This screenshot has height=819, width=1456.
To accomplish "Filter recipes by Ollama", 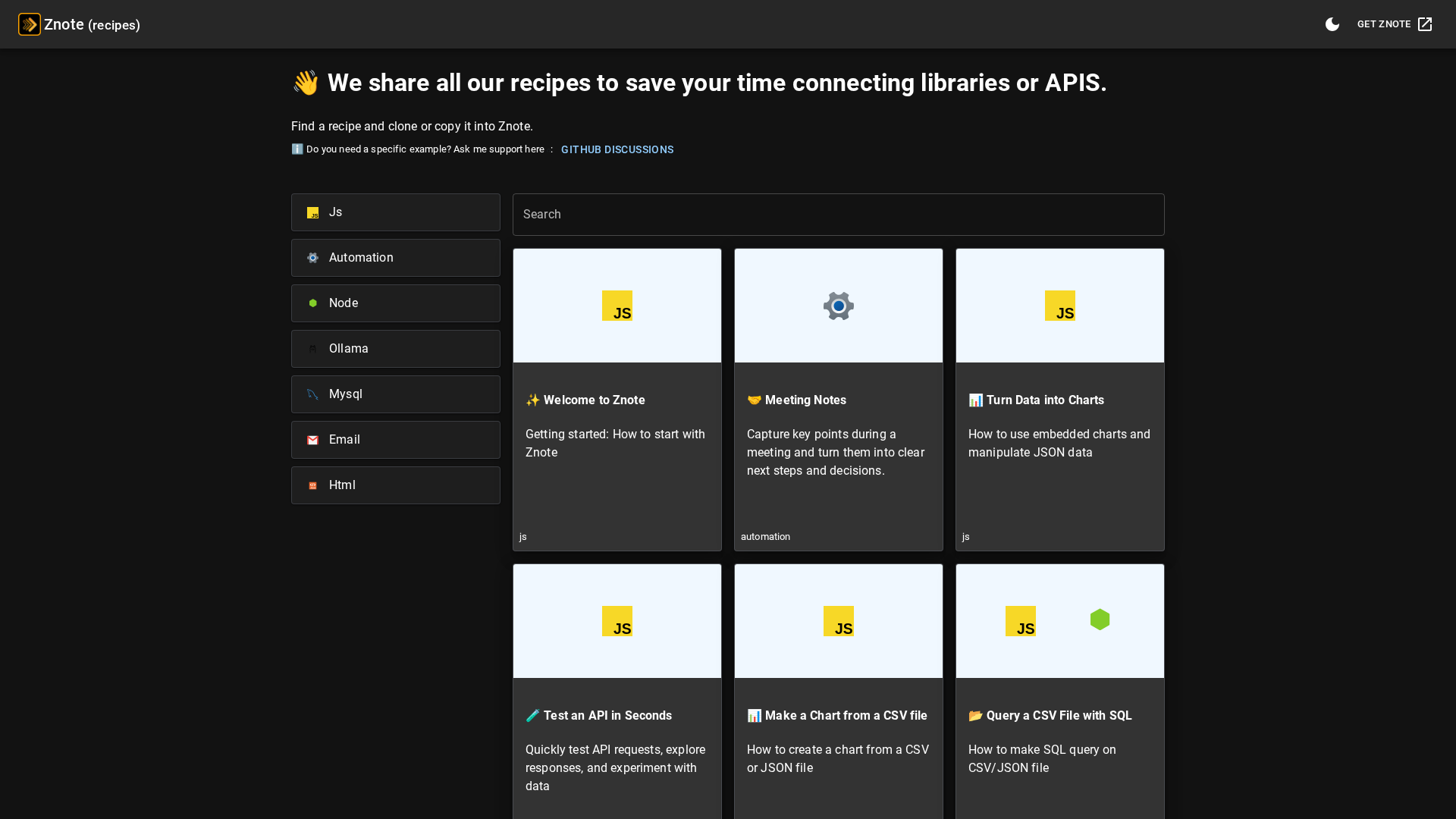I will tap(395, 349).
